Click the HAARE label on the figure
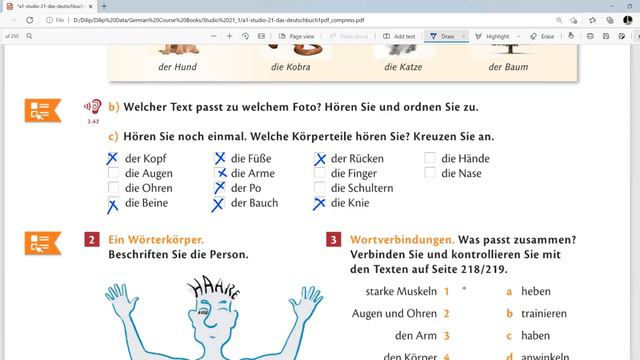This screenshot has height=360, width=640. tap(213, 287)
